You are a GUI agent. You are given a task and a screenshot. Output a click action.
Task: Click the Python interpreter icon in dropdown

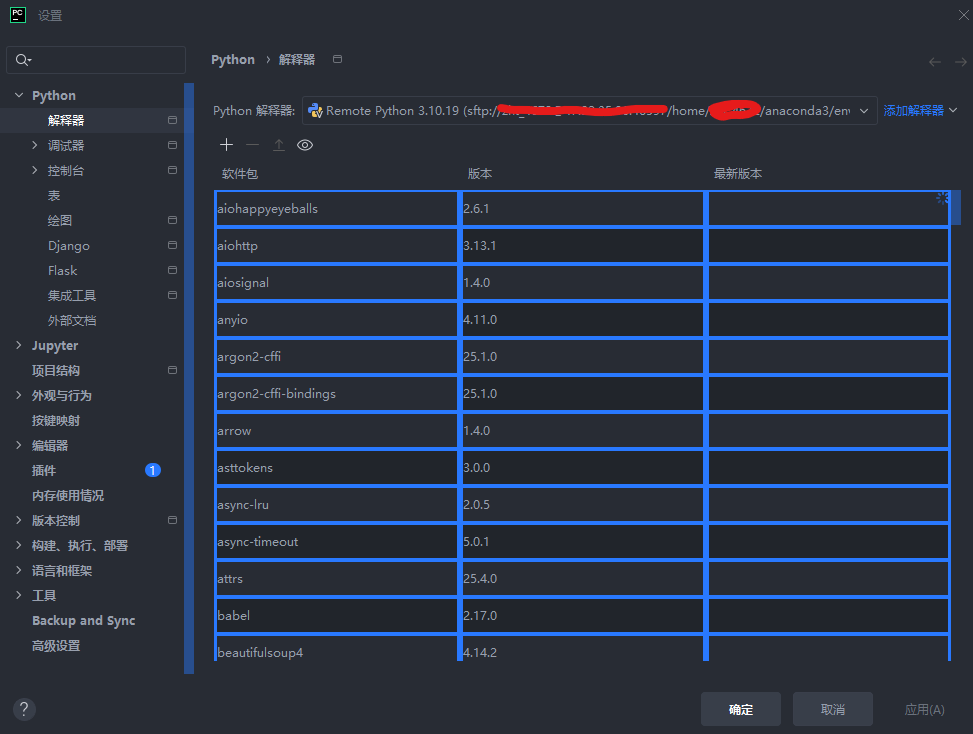pos(315,110)
